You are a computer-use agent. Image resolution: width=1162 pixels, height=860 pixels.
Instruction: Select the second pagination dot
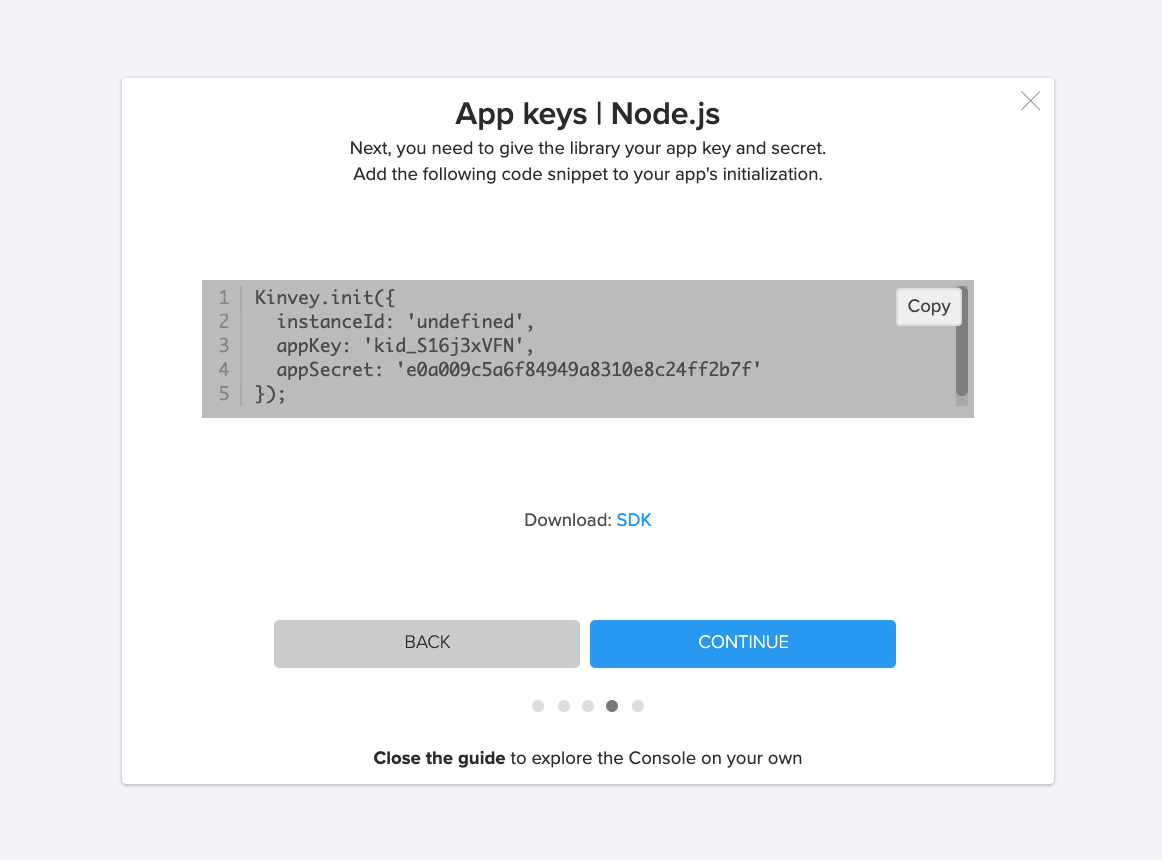564,706
